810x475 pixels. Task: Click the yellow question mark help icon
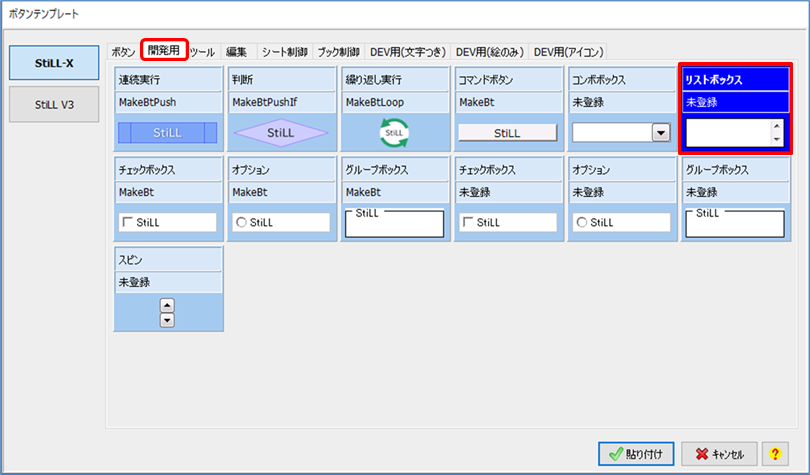773,453
